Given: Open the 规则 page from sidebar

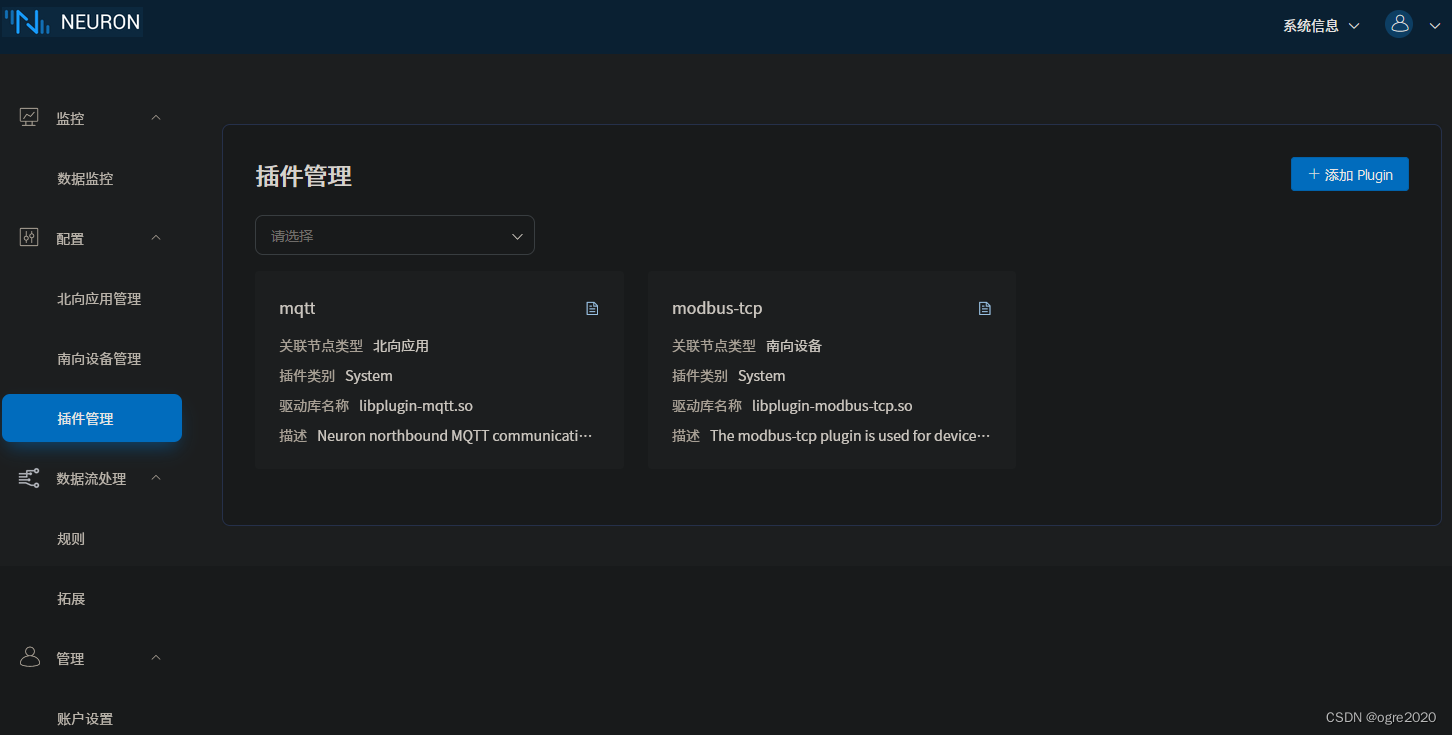Looking at the screenshot, I should coord(71,538).
